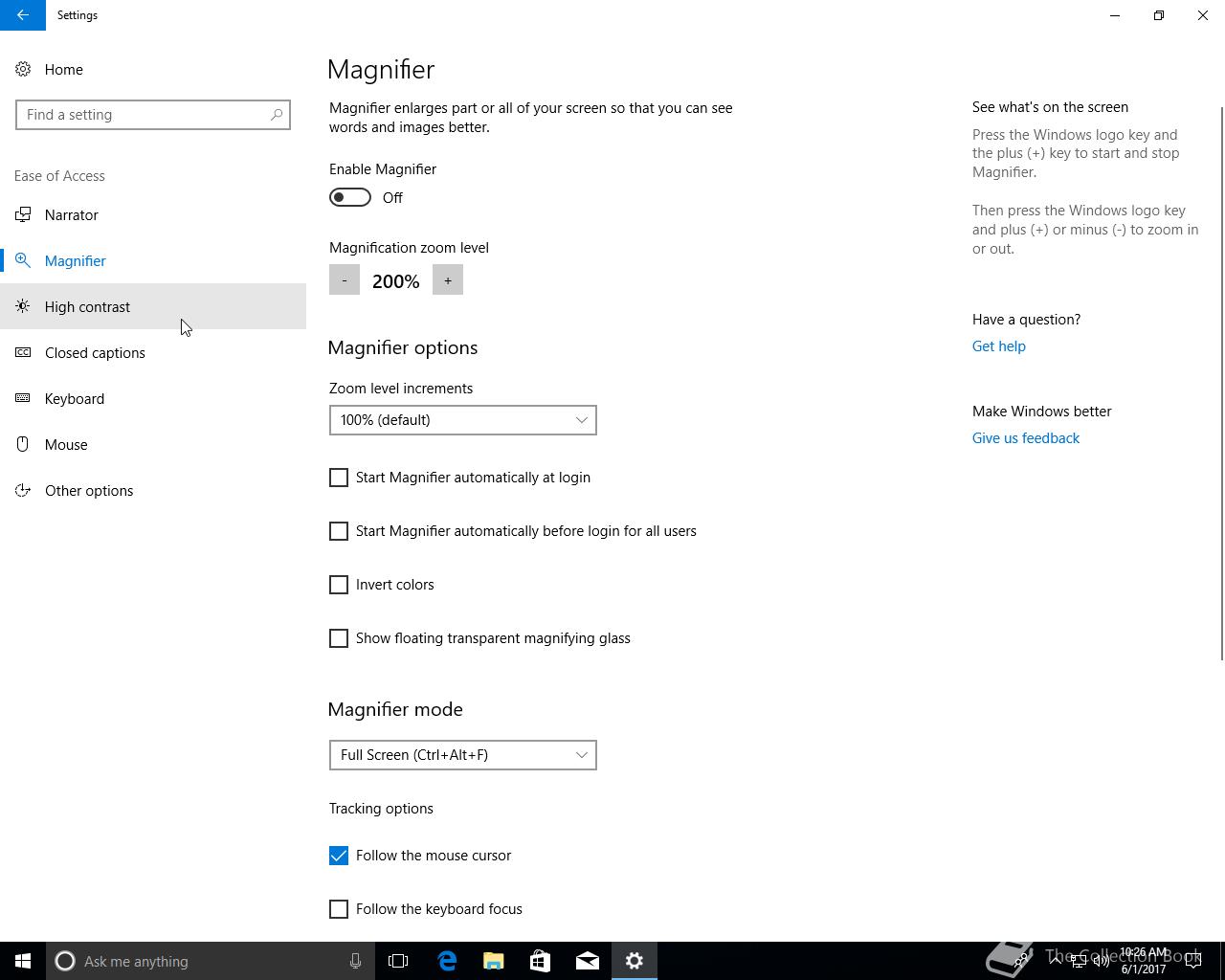The image size is (1225, 980).
Task: Go to the Narrator settings page
Action: [x=153, y=215]
